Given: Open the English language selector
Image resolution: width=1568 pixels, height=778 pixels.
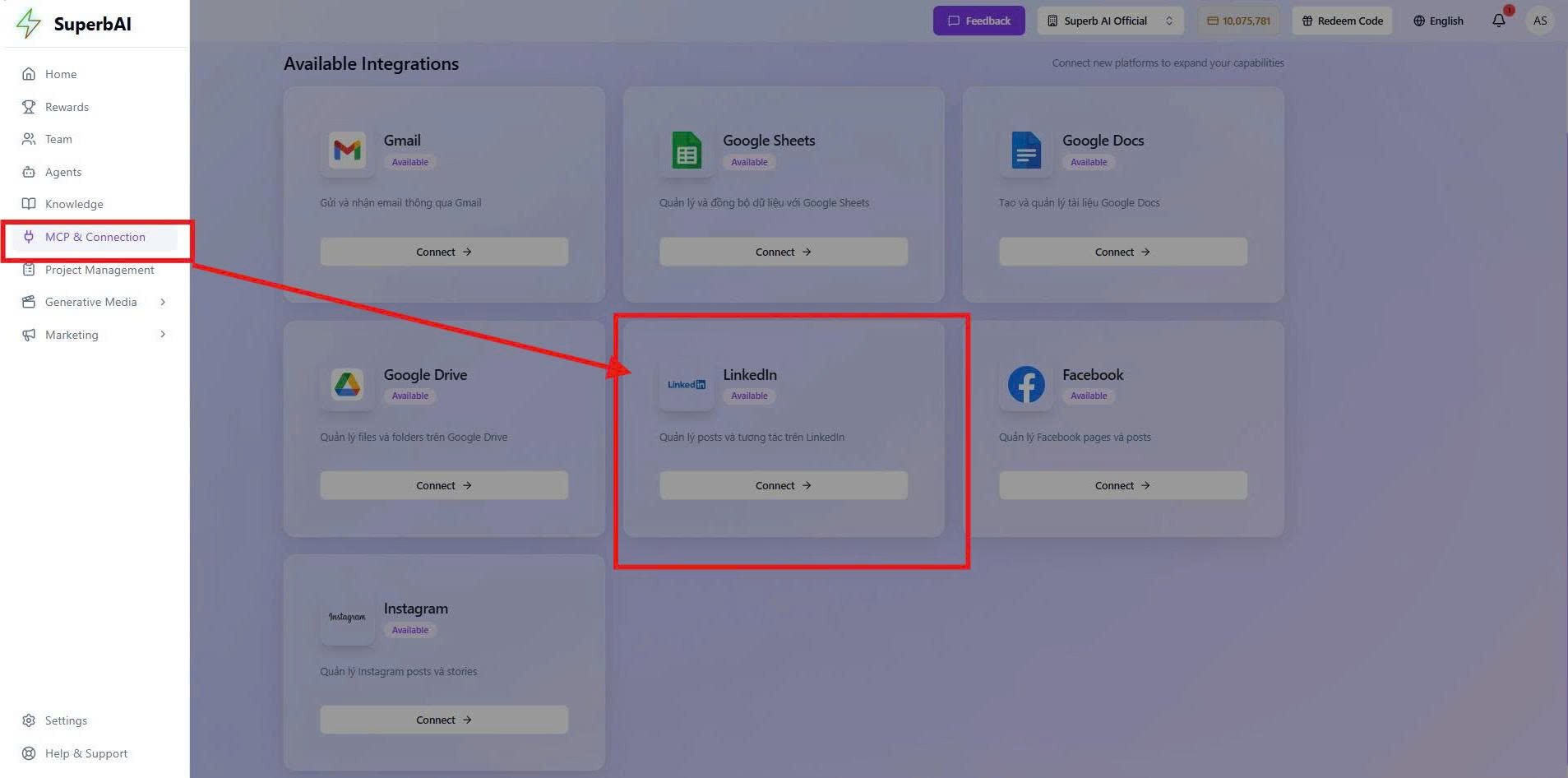Looking at the screenshot, I should (x=1438, y=21).
